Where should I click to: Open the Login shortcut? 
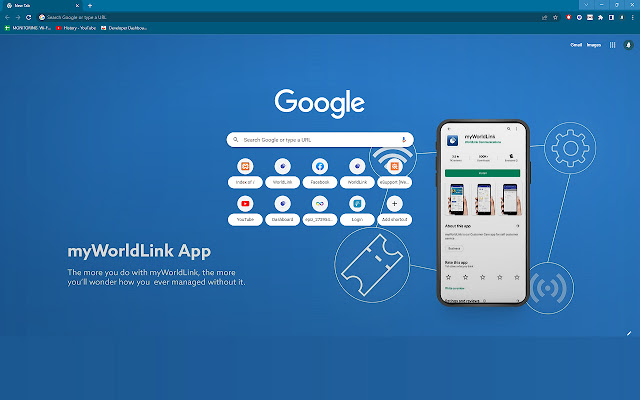(x=357, y=211)
